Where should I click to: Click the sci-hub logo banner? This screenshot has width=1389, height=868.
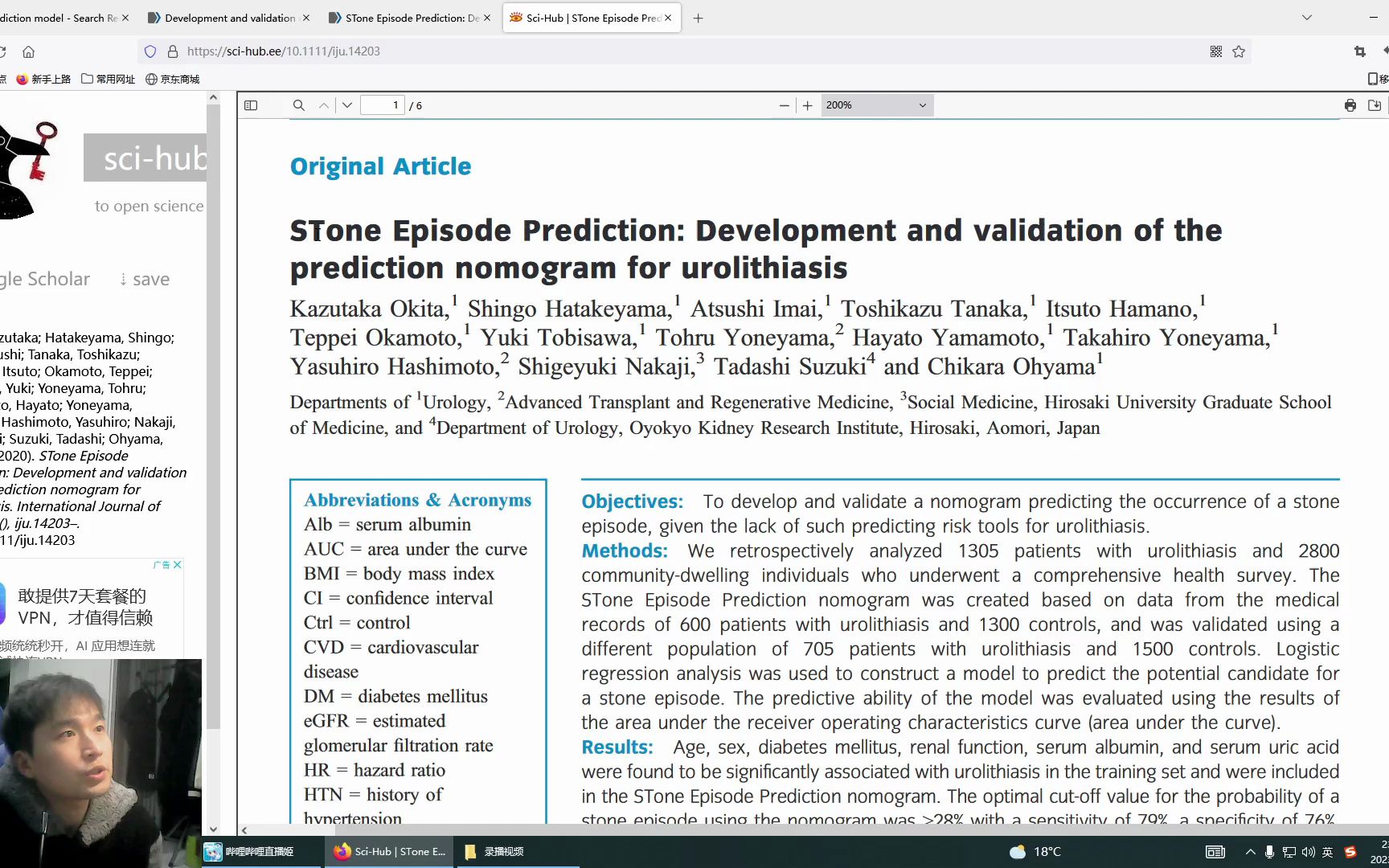145,158
